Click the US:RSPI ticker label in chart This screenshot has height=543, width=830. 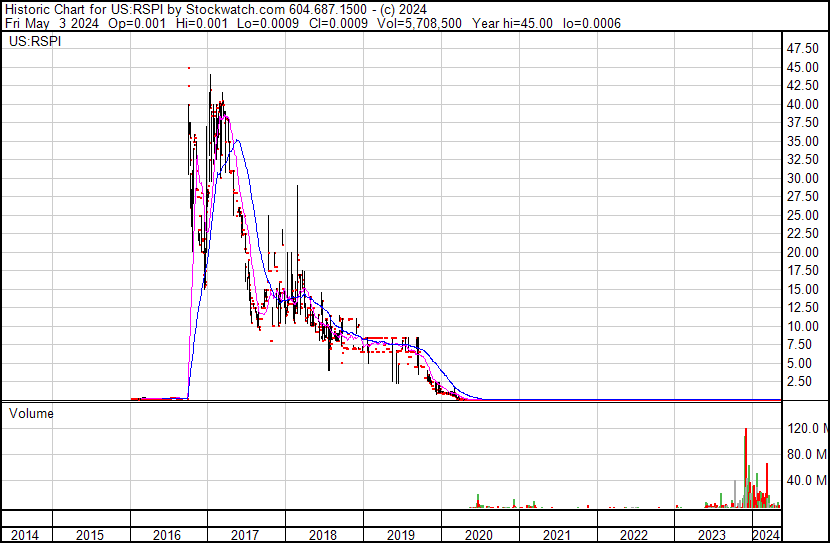coord(35,41)
